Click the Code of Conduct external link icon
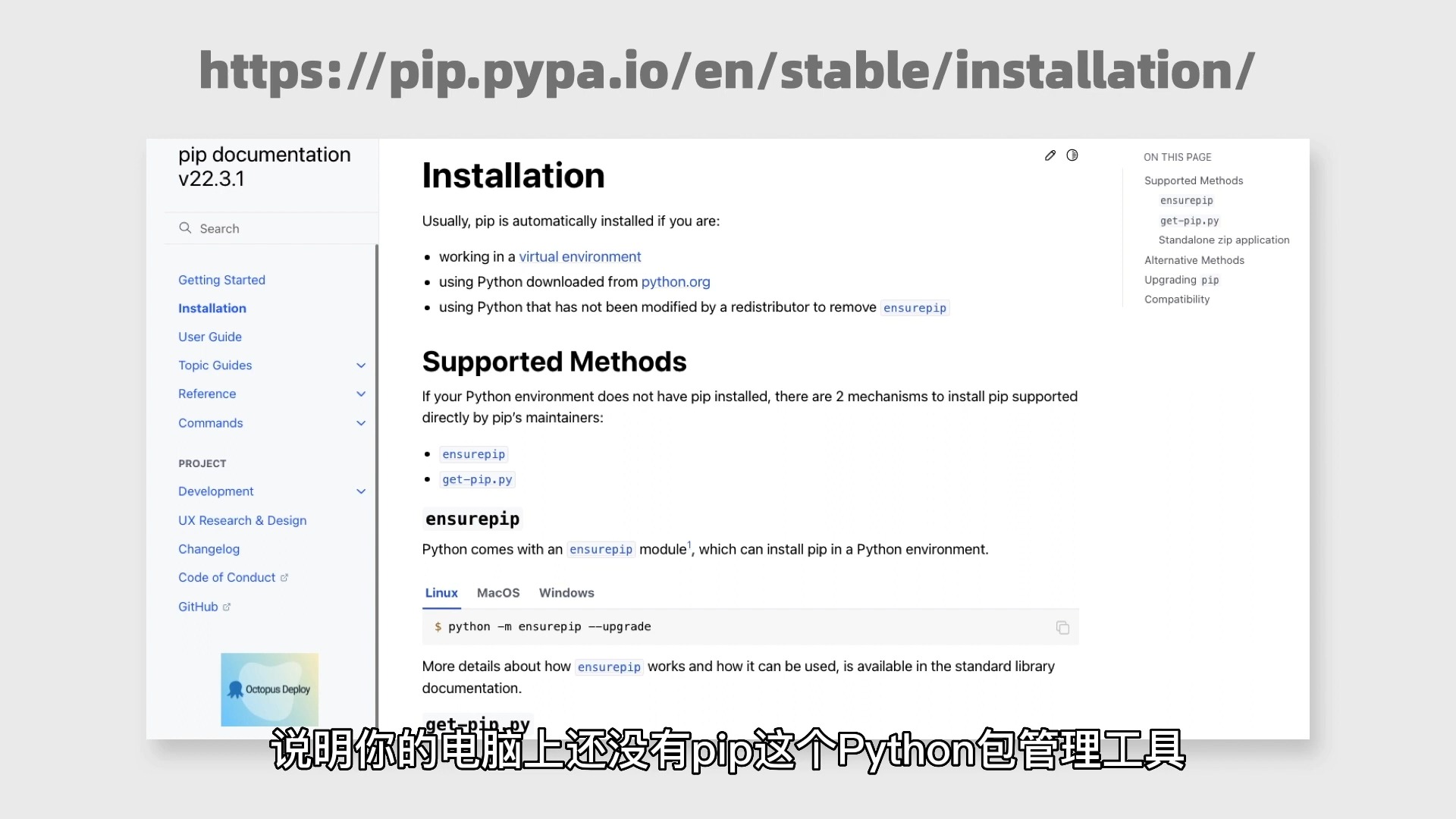This screenshot has width=1456, height=819. click(285, 577)
